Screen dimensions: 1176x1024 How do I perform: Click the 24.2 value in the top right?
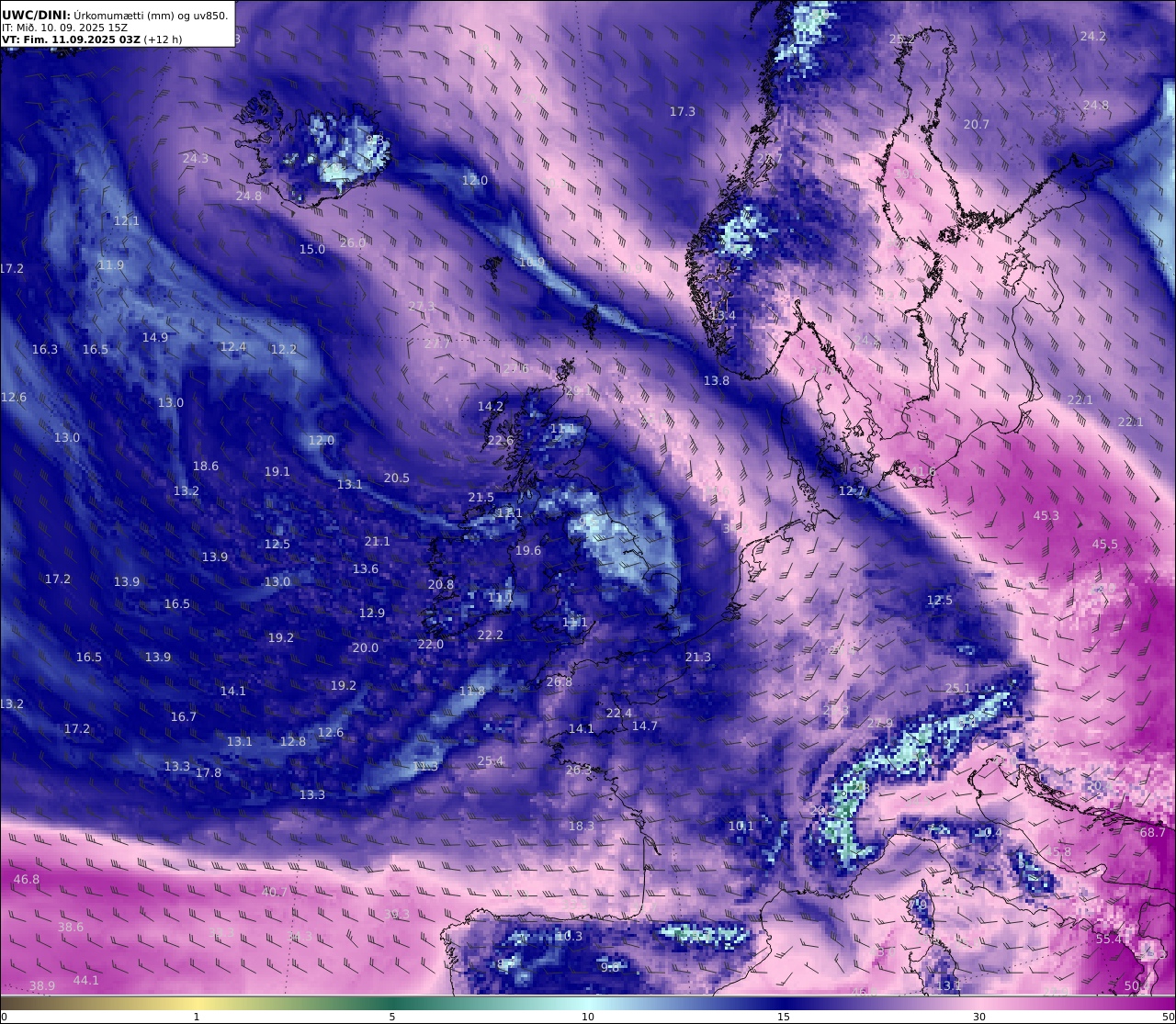click(x=1093, y=37)
